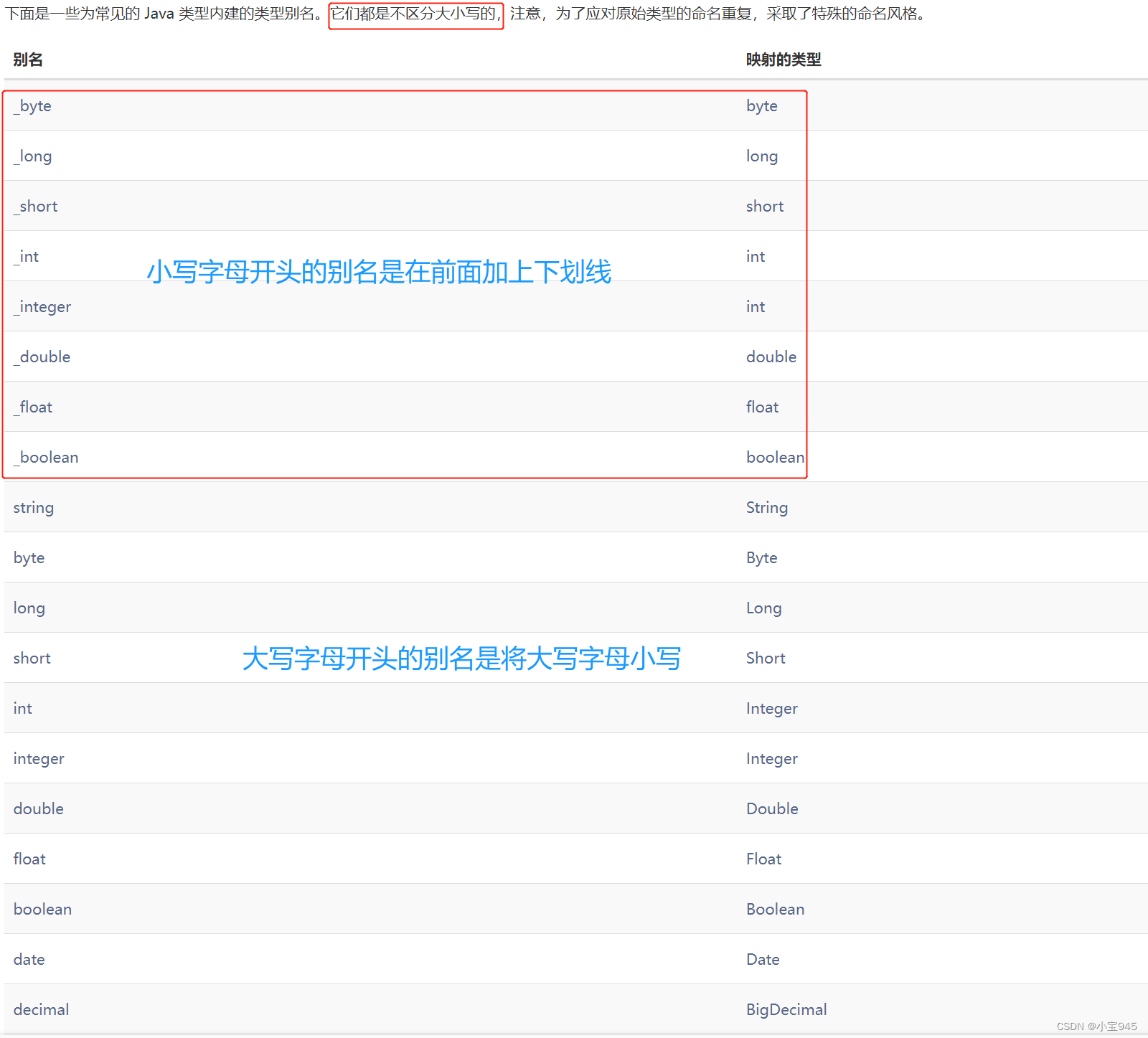Select the 'decimal' alias cell
Screen dimensions: 1148x1038
(x=41, y=1010)
